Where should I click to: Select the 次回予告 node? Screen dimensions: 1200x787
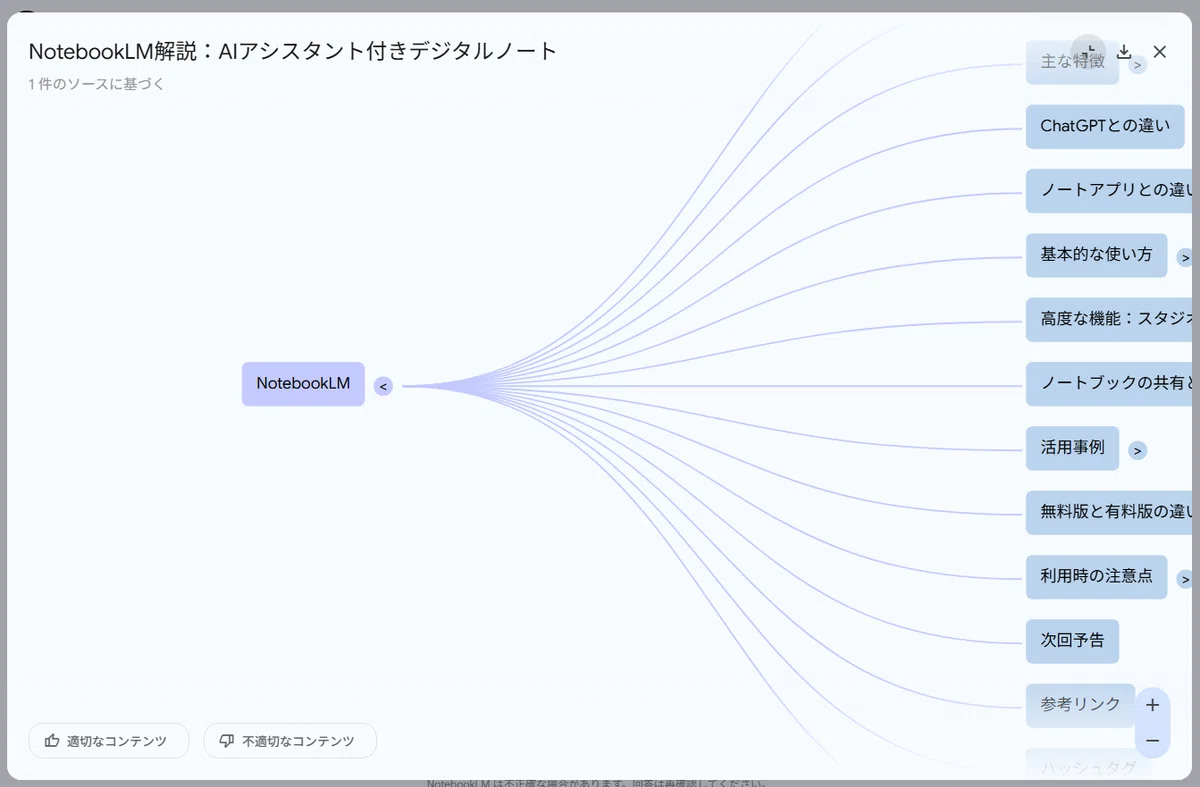1072,641
